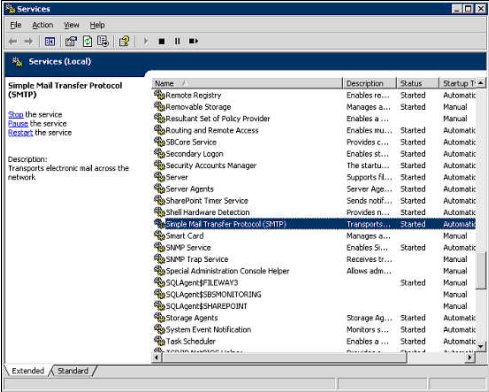
Task: Click the Services (Local) header icon
Action: point(17,62)
